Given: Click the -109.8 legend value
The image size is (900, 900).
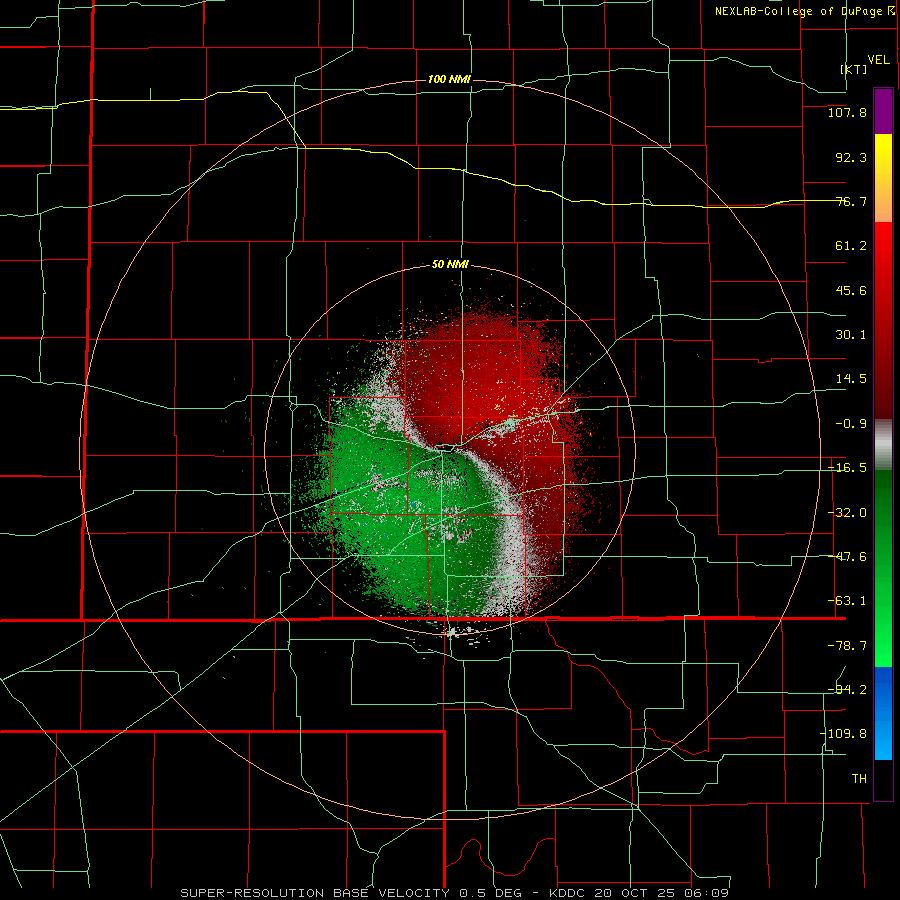Looking at the screenshot, I should click(843, 734).
